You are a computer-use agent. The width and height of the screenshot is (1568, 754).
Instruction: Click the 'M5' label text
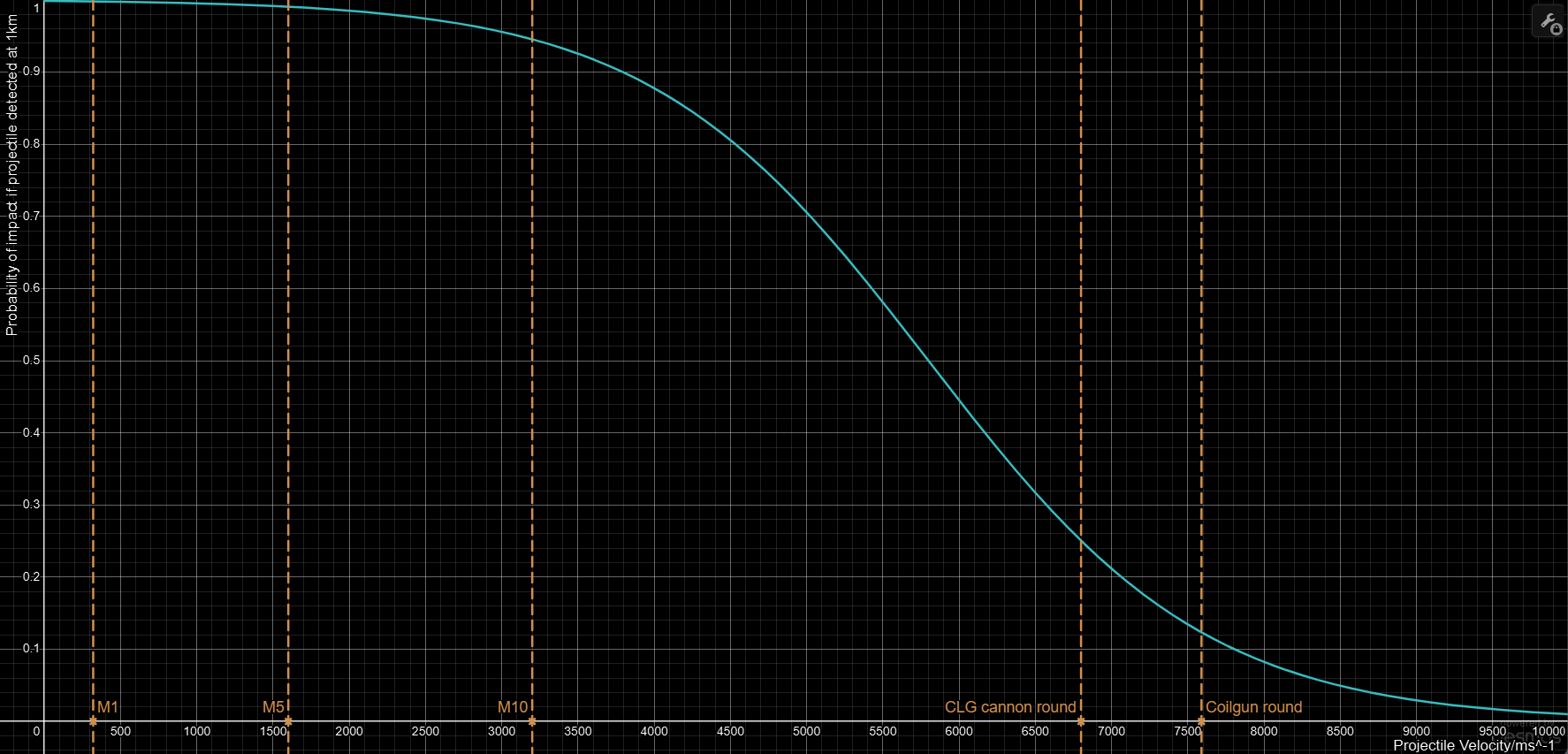(273, 707)
